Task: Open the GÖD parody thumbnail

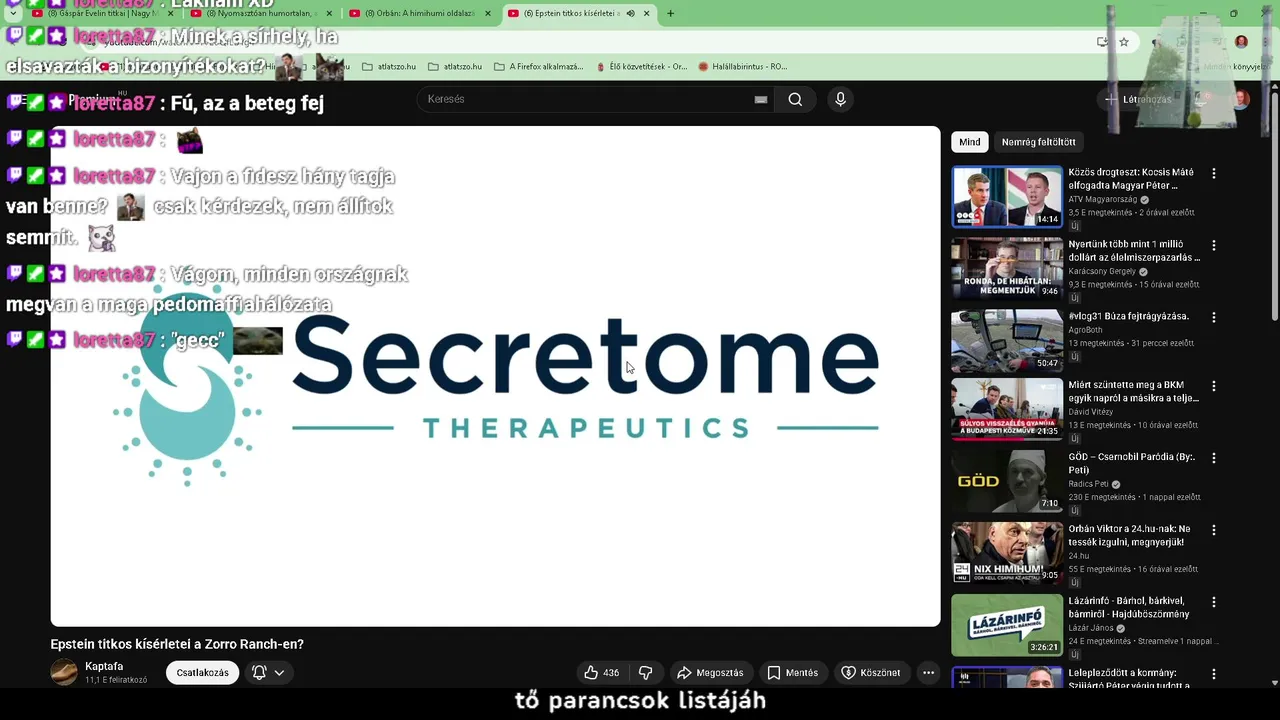Action: pyautogui.click(x=1007, y=481)
